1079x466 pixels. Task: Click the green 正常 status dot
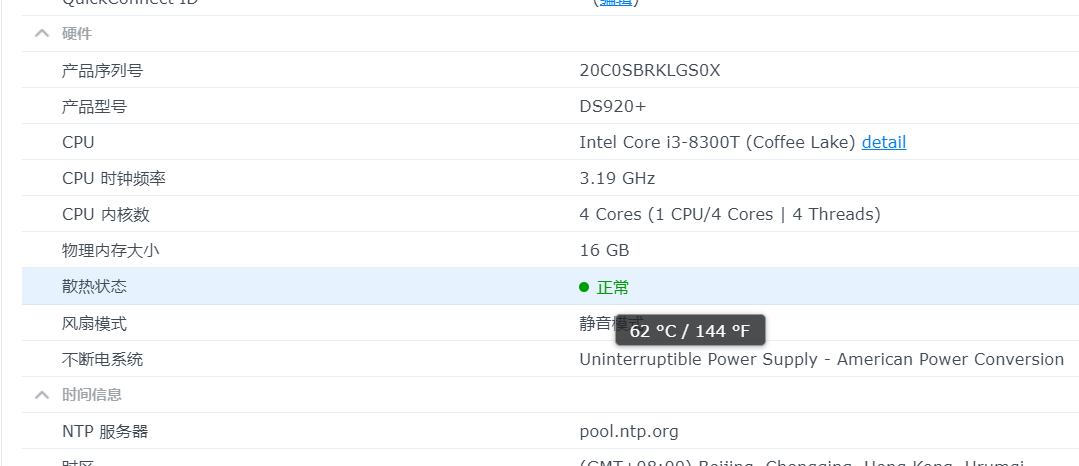584,287
